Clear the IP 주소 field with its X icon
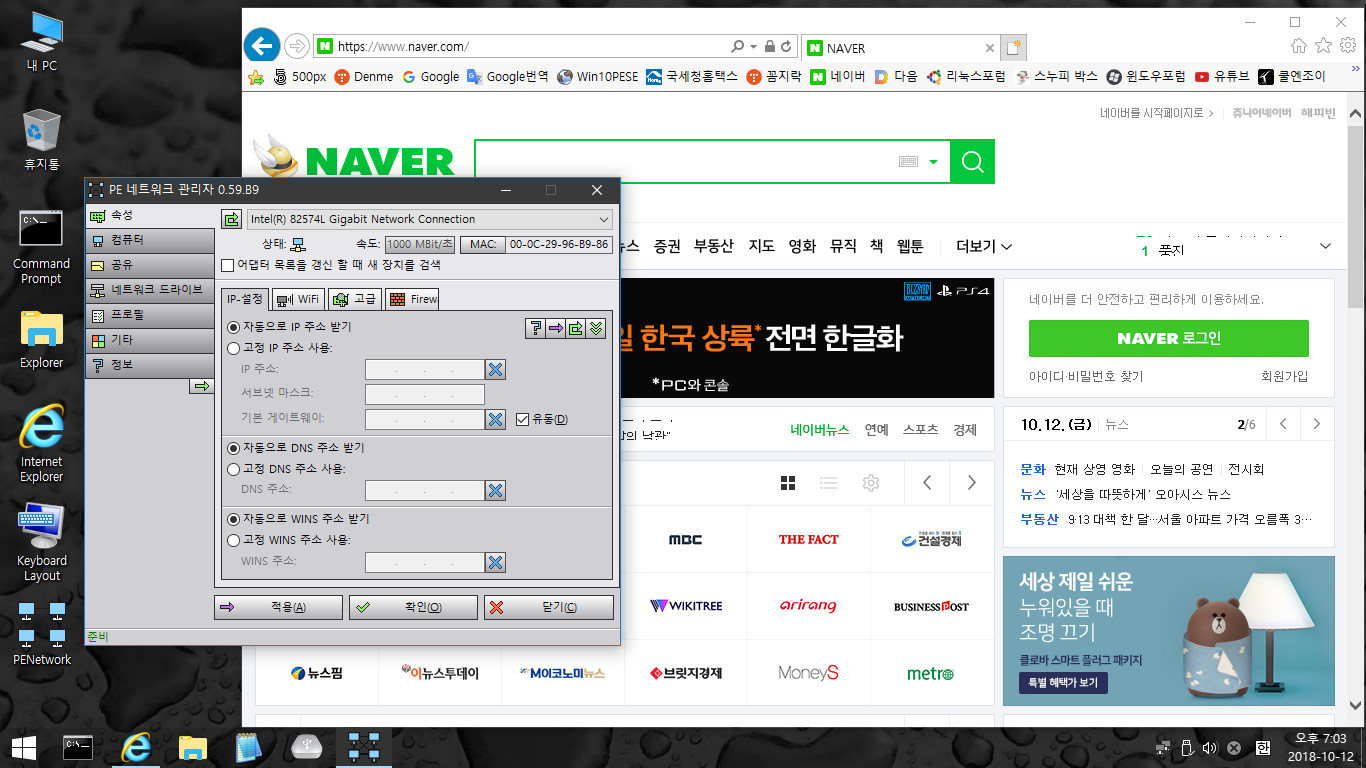1366x768 pixels. click(495, 370)
